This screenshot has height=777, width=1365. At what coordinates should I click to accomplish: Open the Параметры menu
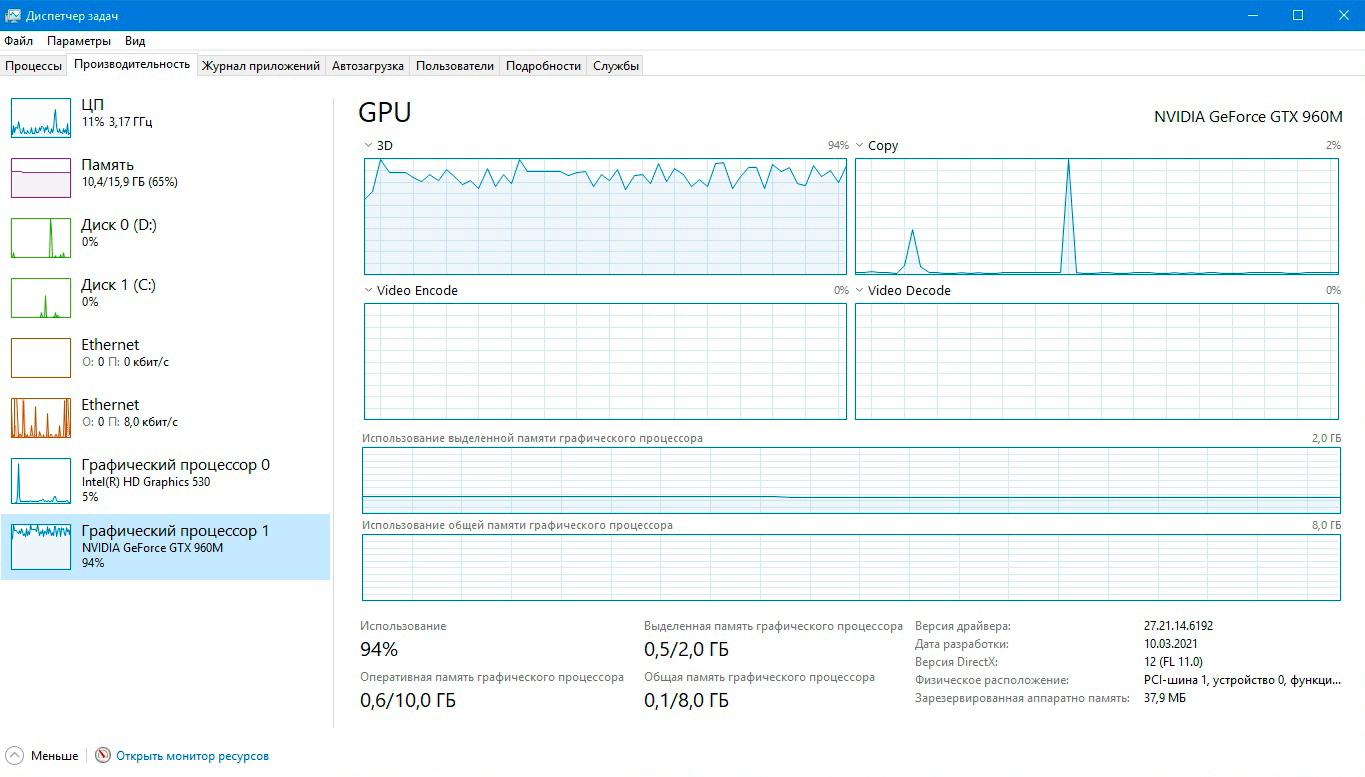79,41
